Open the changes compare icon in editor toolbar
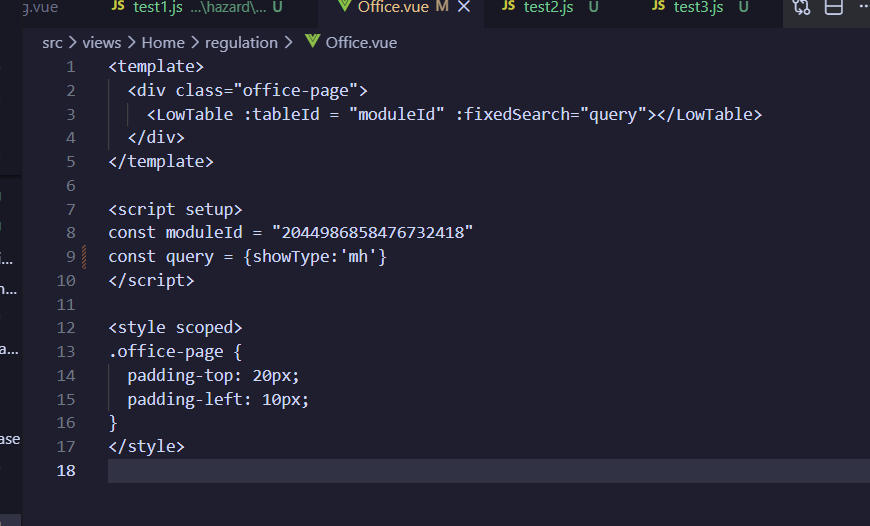This screenshot has height=526, width=870. (802, 7)
